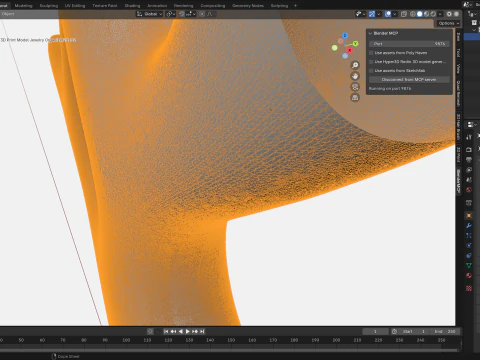Open the View sidebar tab
The height and width of the screenshot is (360, 480).
[x=458, y=68]
